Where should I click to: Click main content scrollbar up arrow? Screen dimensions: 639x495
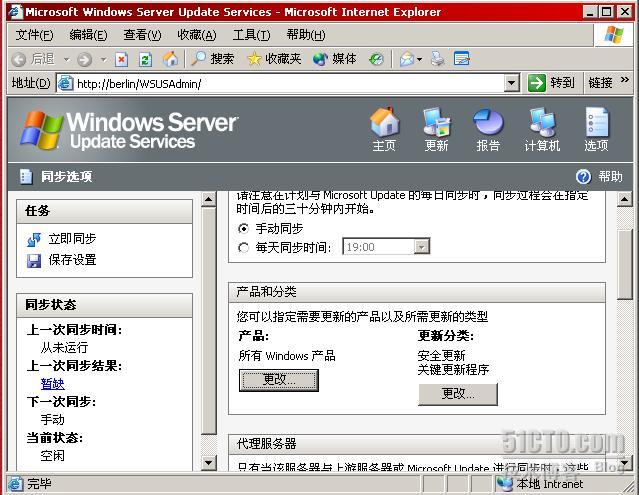(x=624, y=199)
